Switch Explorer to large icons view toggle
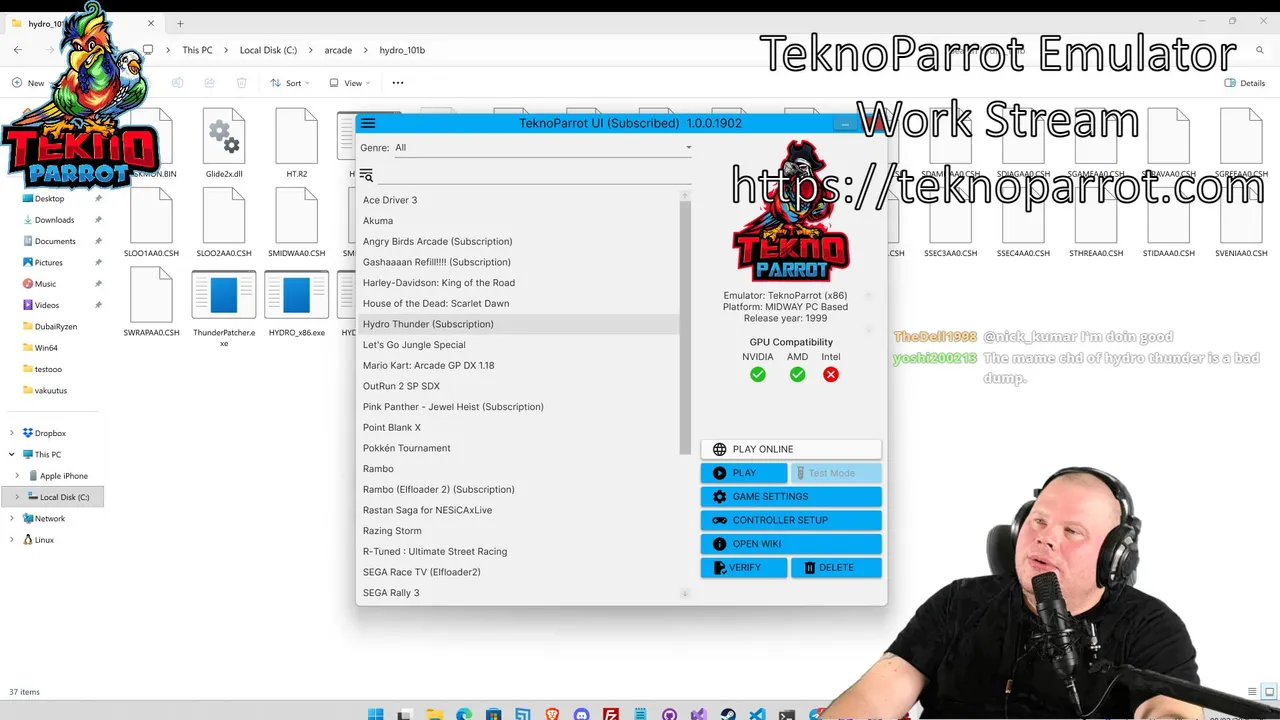 pyautogui.click(x=1267, y=692)
